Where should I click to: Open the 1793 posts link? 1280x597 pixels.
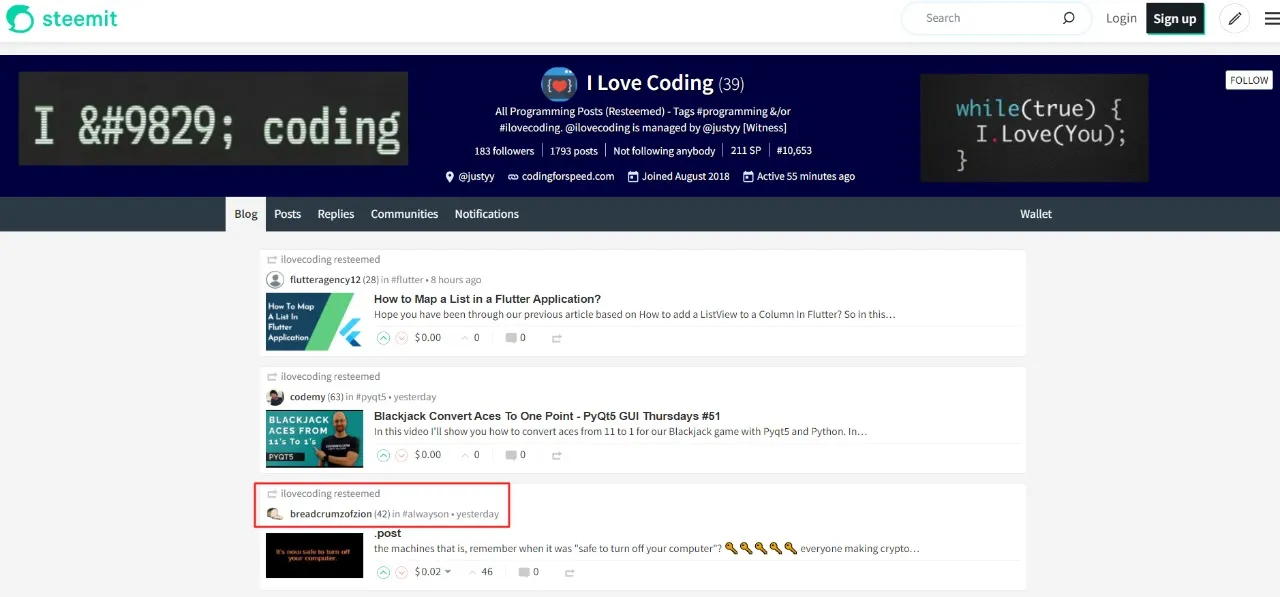point(574,151)
